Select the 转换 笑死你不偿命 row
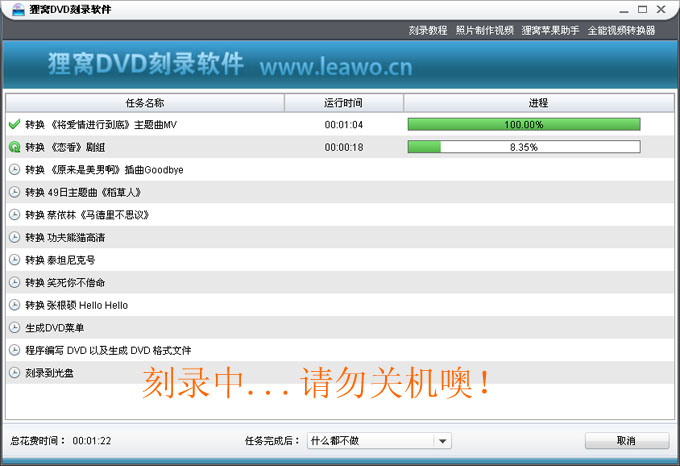 point(340,282)
